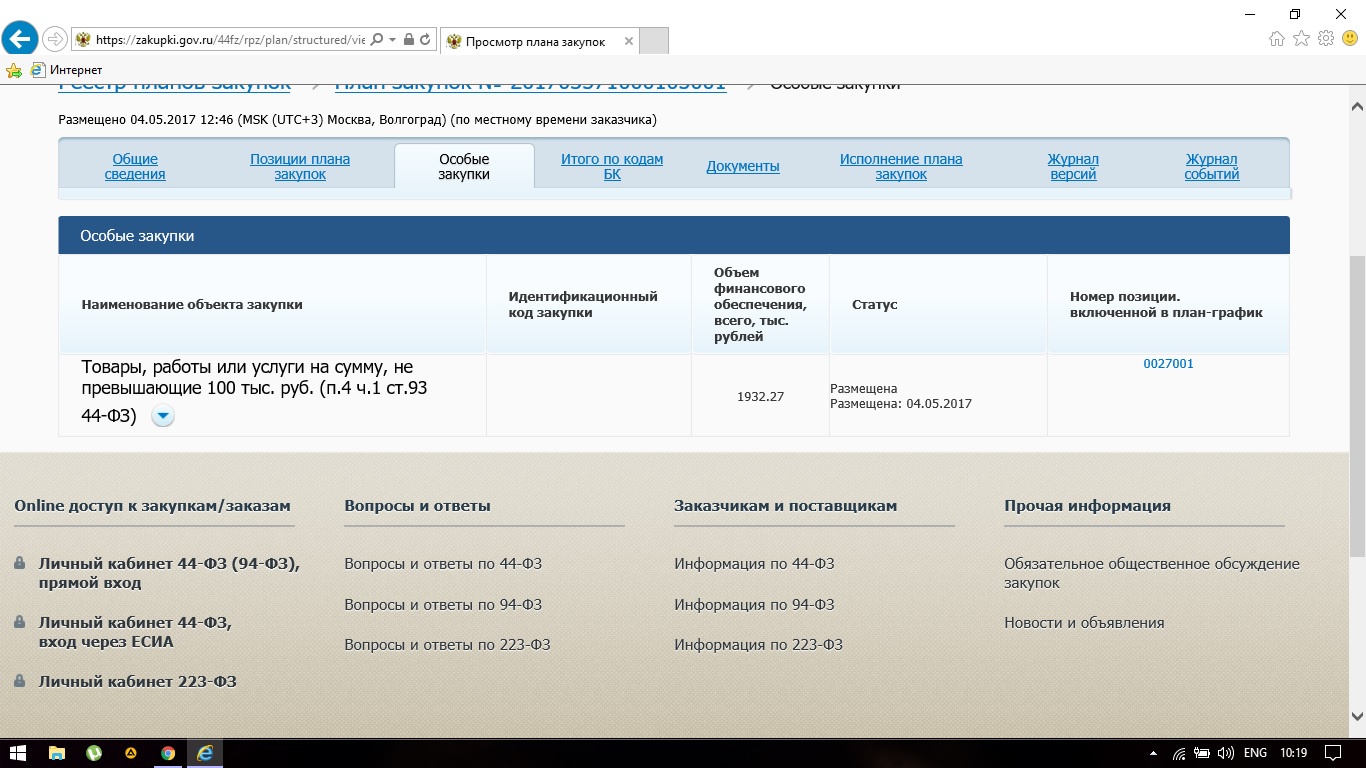Open File Explorer from the taskbar
The width and height of the screenshot is (1366, 768).
[x=57, y=753]
